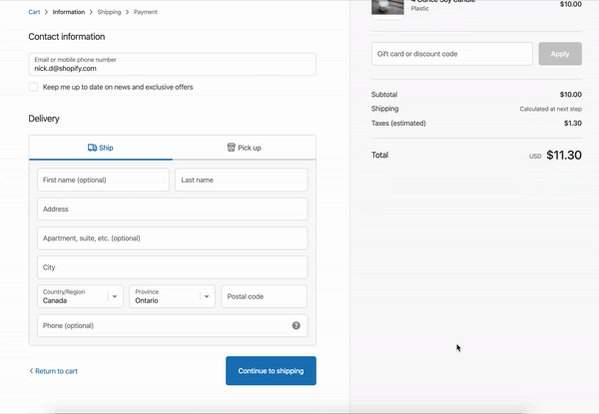The image size is (599, 414).
Task: Click the $11.30 total amount
Action: (564, 155)
